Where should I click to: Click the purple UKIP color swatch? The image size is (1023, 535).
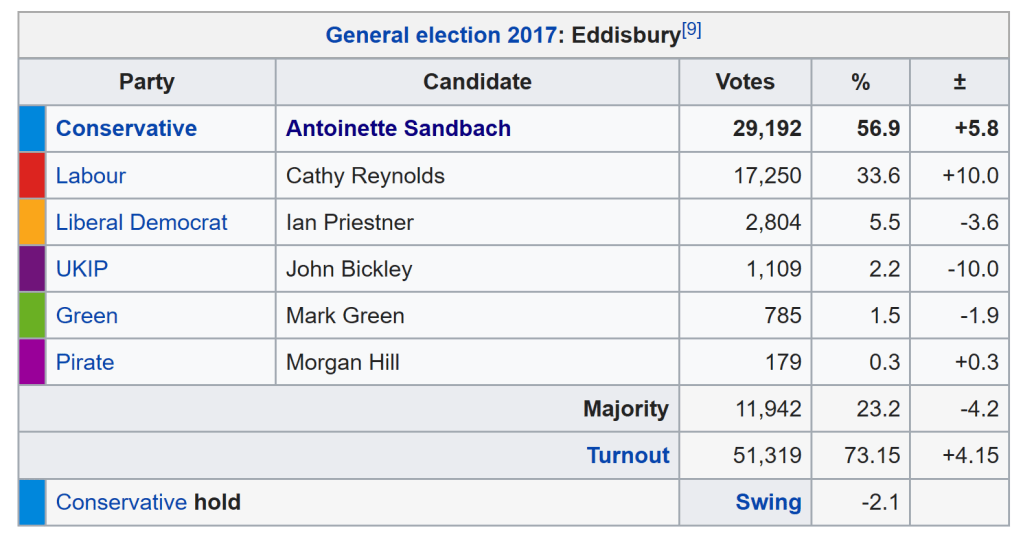tap(32, 269)
